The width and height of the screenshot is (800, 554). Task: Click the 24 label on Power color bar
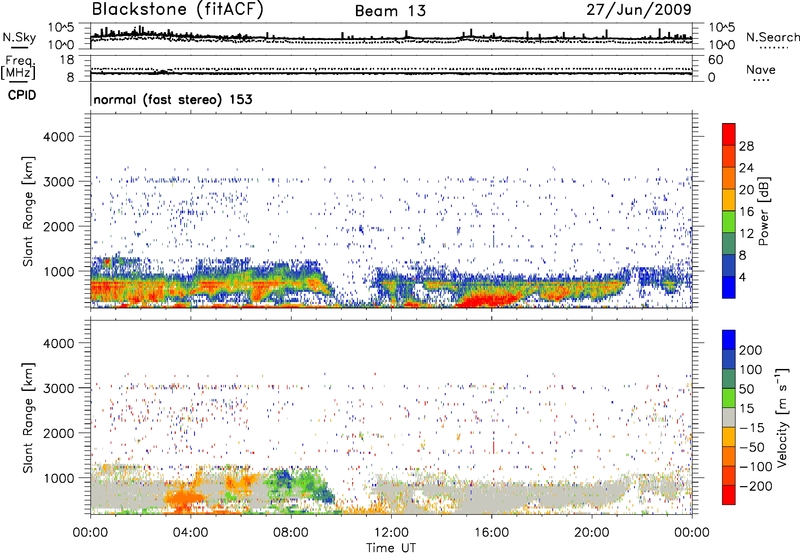(x=746, y=168)
